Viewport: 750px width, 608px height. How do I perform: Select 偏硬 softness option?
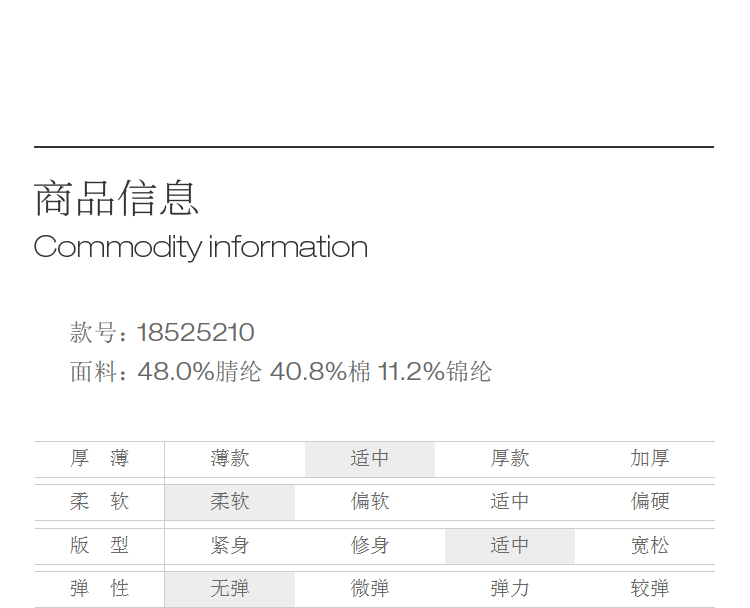(650, 502)
